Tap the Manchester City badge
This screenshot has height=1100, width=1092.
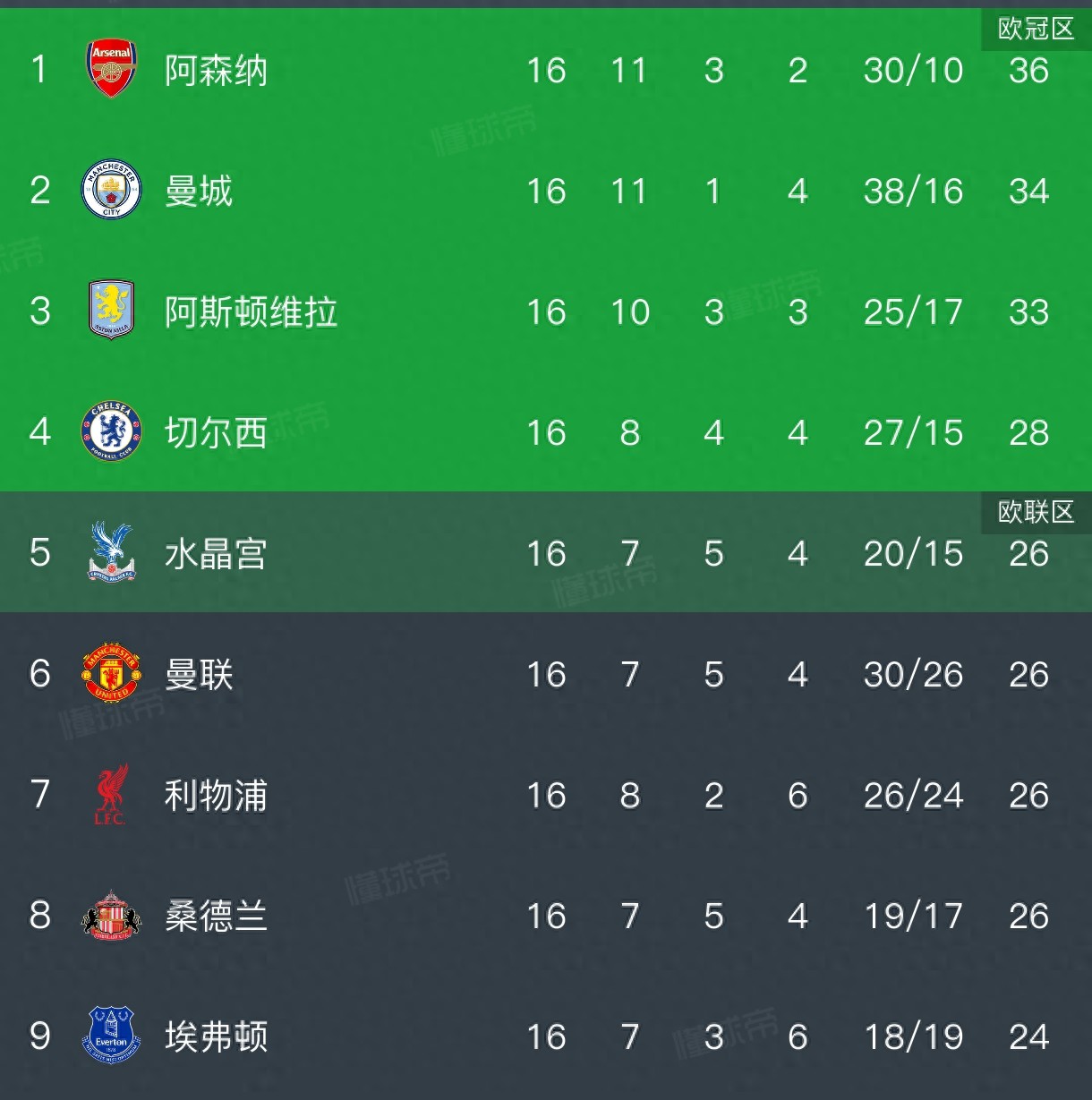[x=111, y=190]
